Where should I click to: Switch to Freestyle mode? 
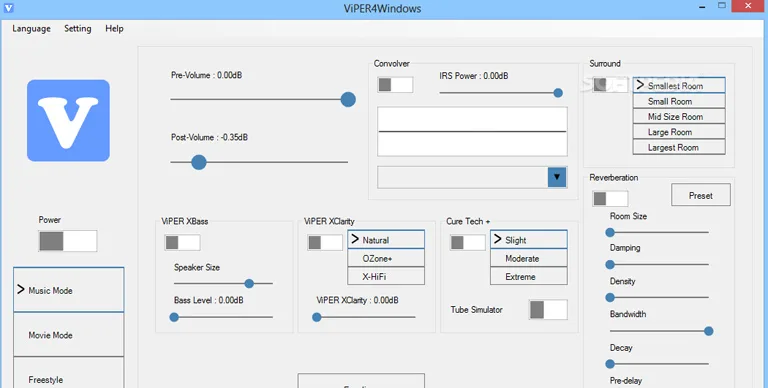point(69,373)
